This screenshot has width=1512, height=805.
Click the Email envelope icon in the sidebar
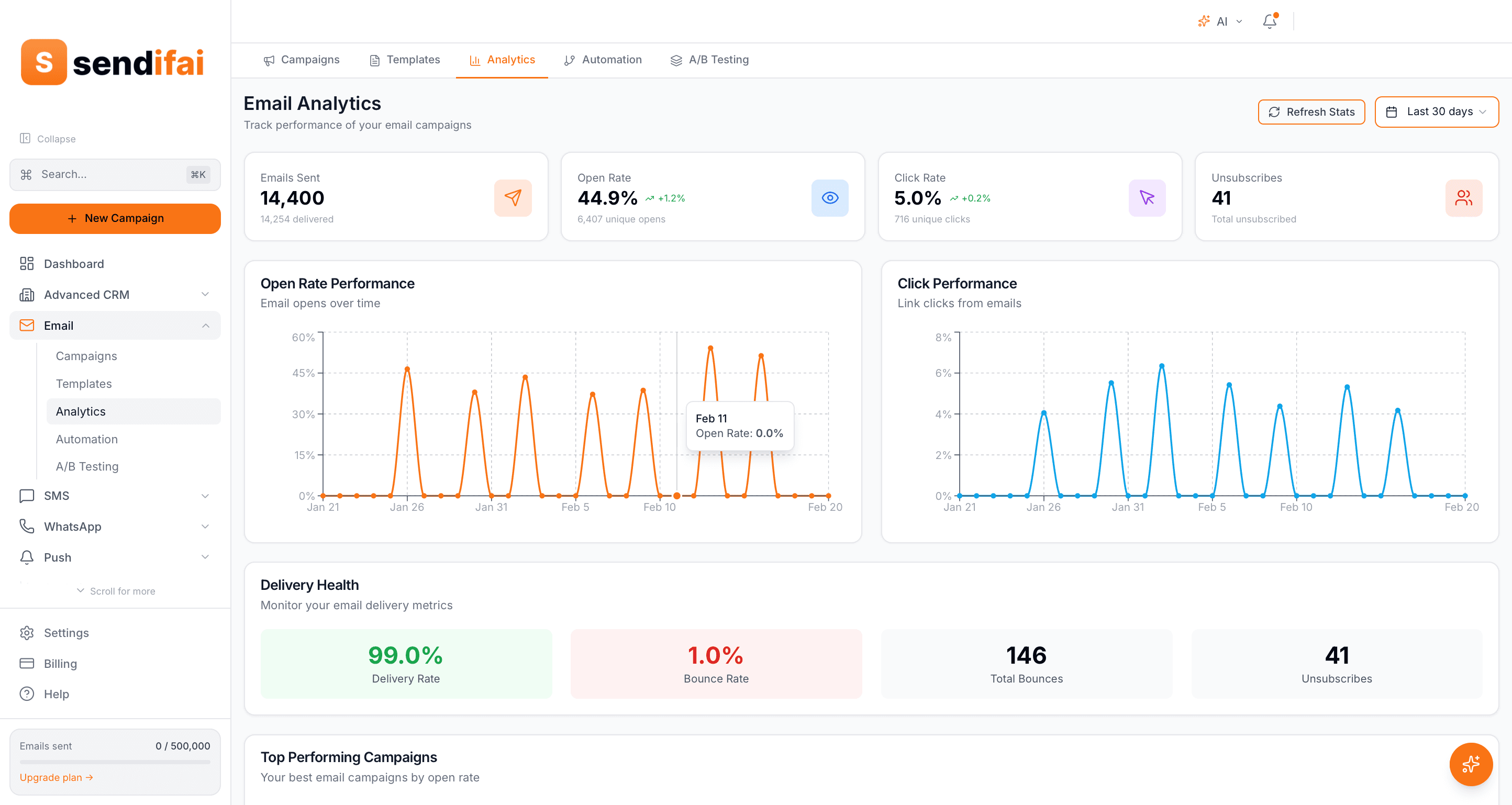click(26, 325)
